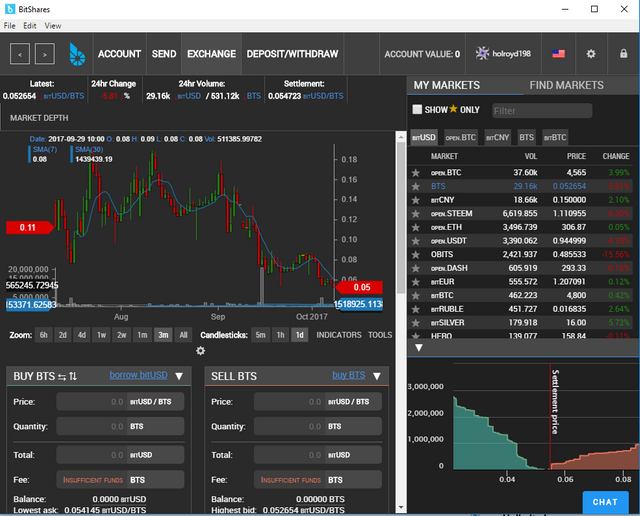Click the exchange panel vertical scrollbar thumb
640x516 pixels.
coord(401,217)
